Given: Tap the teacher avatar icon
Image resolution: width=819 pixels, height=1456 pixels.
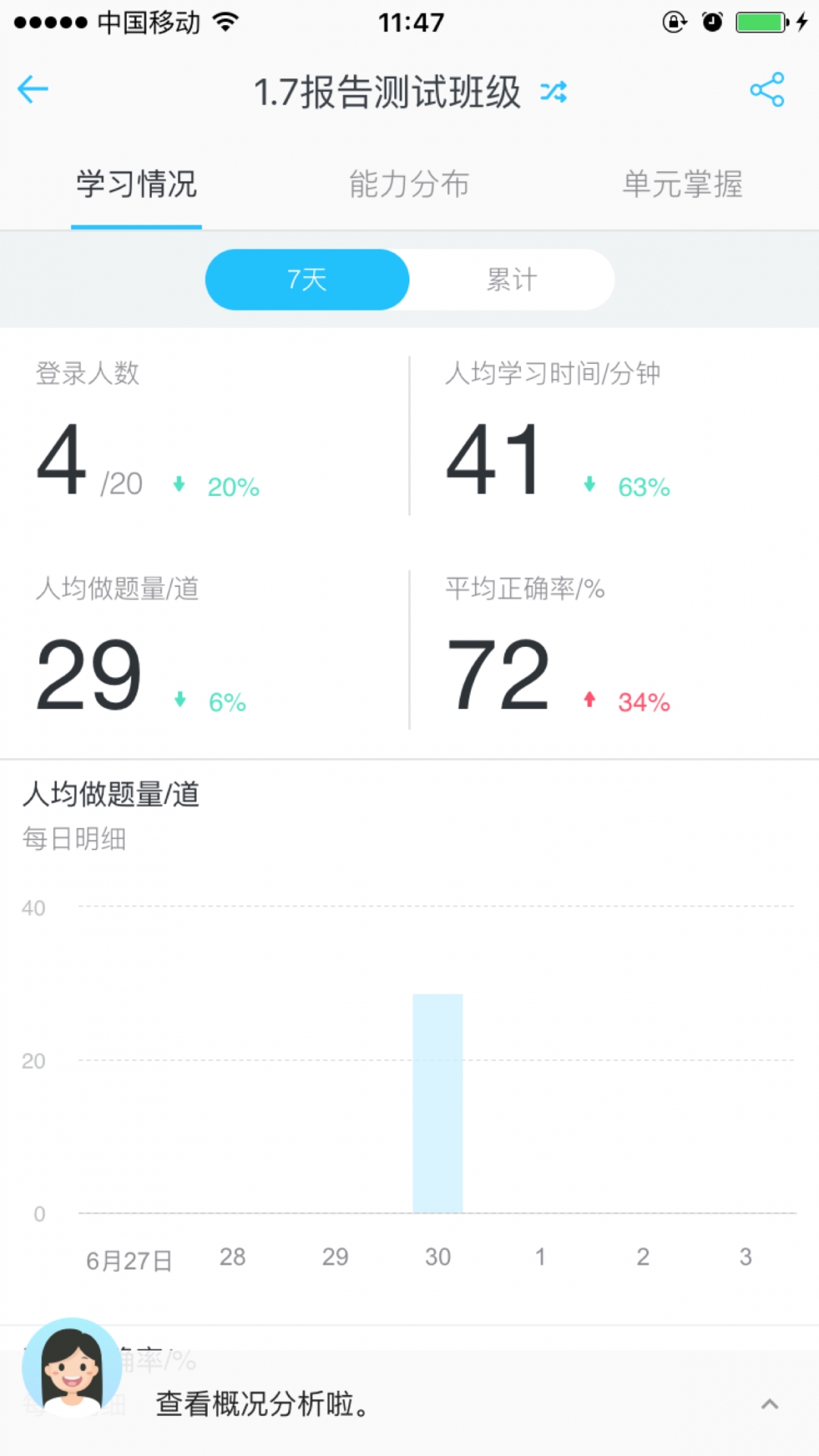Looking at the screenshot, I should click(x=71, y=1367).
